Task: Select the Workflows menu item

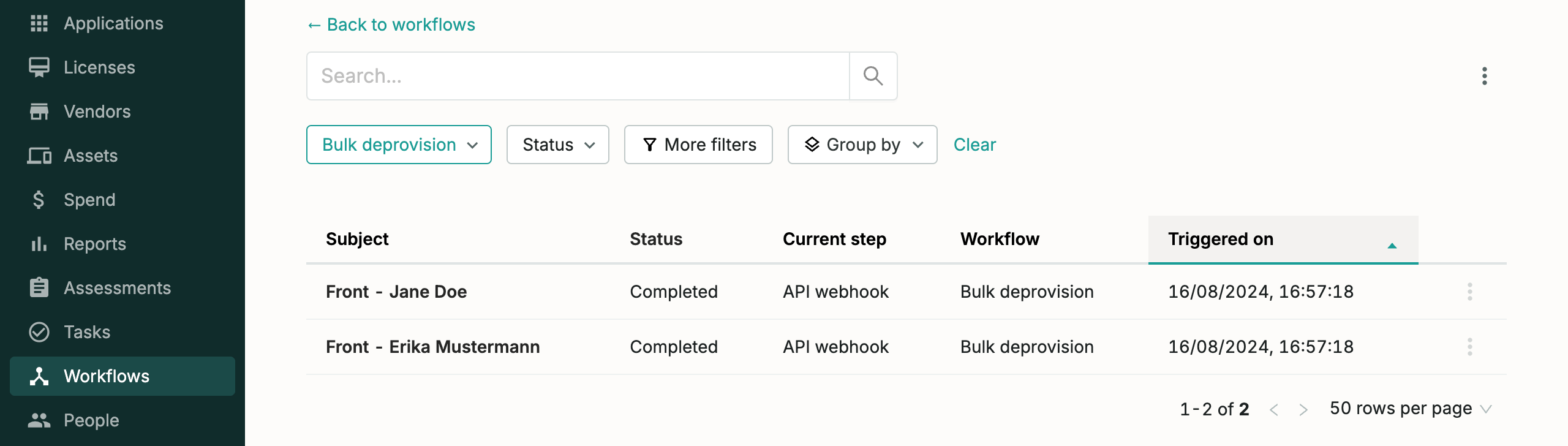Action: pyautogui.click(x=123, y=376)
